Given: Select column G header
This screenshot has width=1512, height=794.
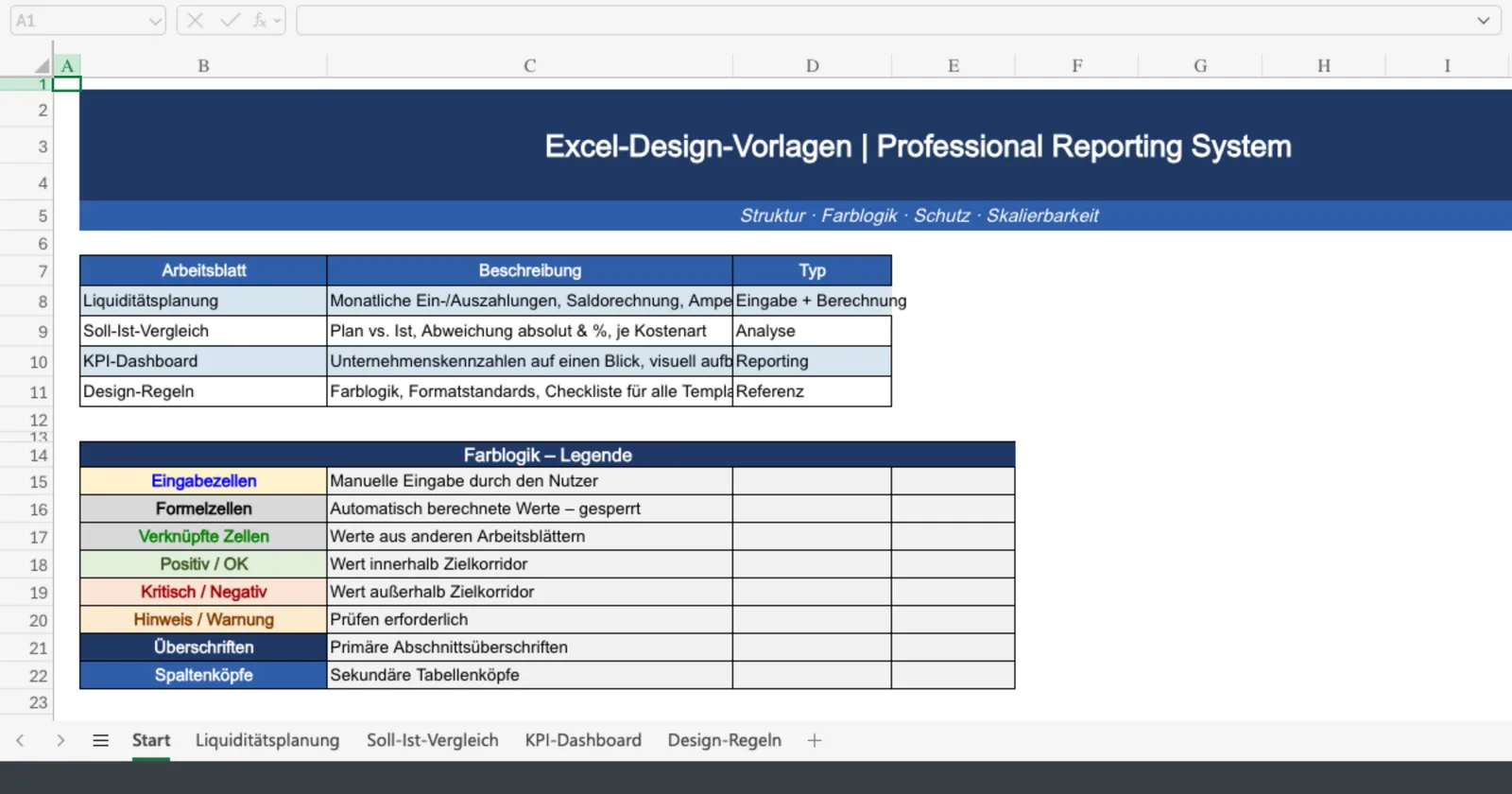Looking at the screenshot, I should (x=1200, y=65).
